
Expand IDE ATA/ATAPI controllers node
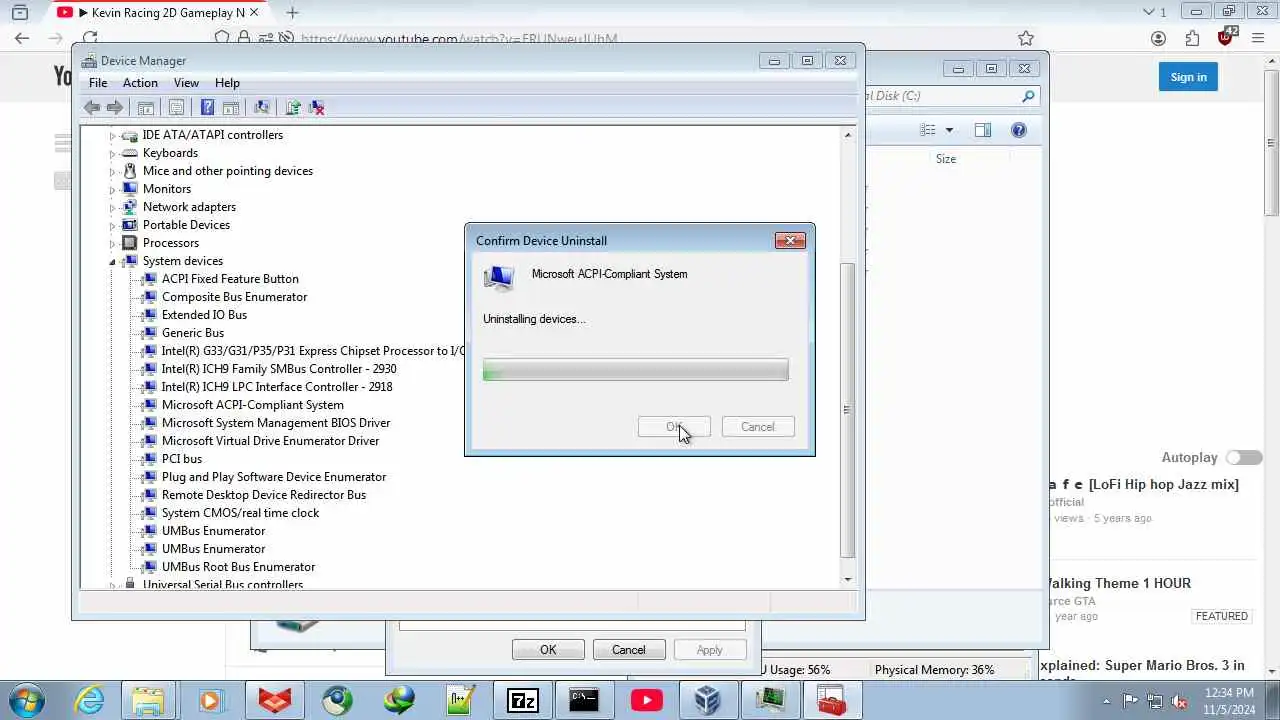click(x=113, y=135)
